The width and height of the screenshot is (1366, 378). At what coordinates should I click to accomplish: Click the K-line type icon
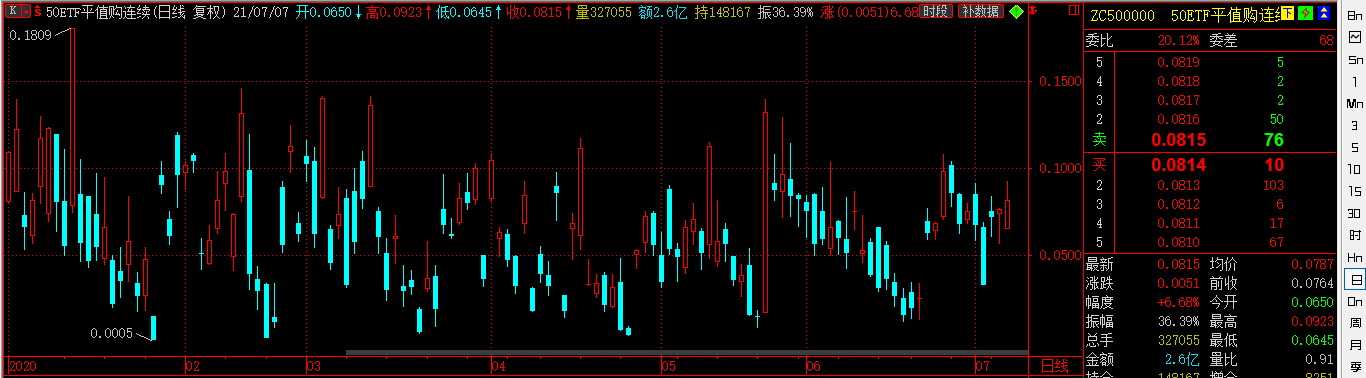[12, 10]
